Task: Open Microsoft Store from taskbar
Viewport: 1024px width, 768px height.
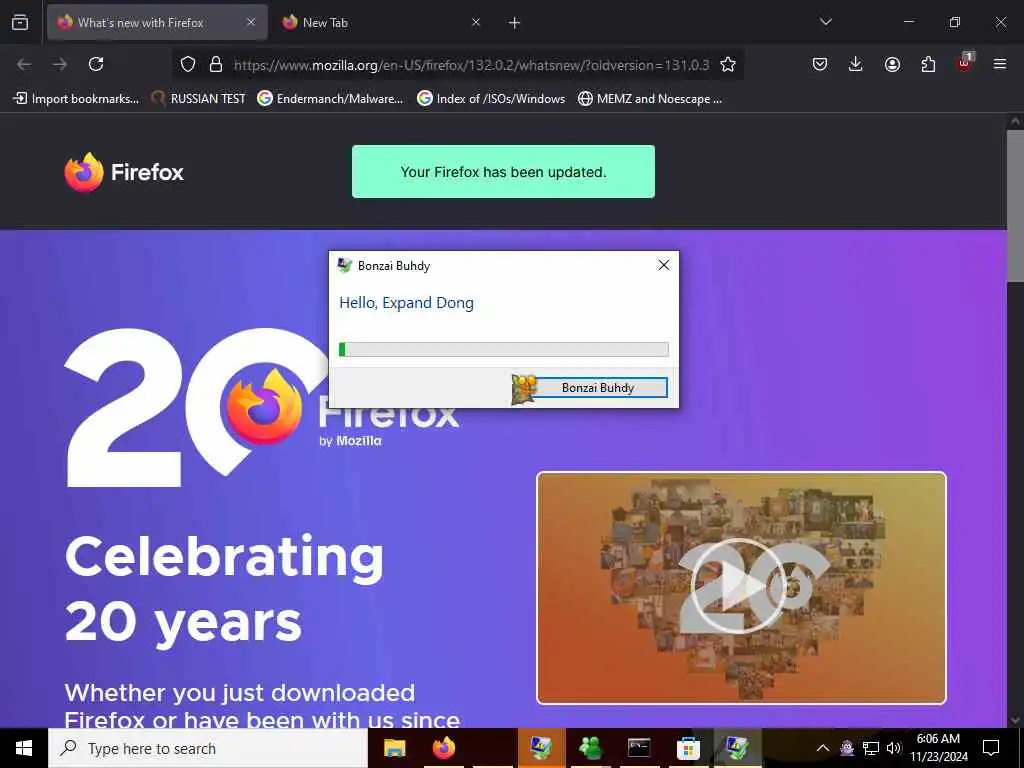Action: 688,748
